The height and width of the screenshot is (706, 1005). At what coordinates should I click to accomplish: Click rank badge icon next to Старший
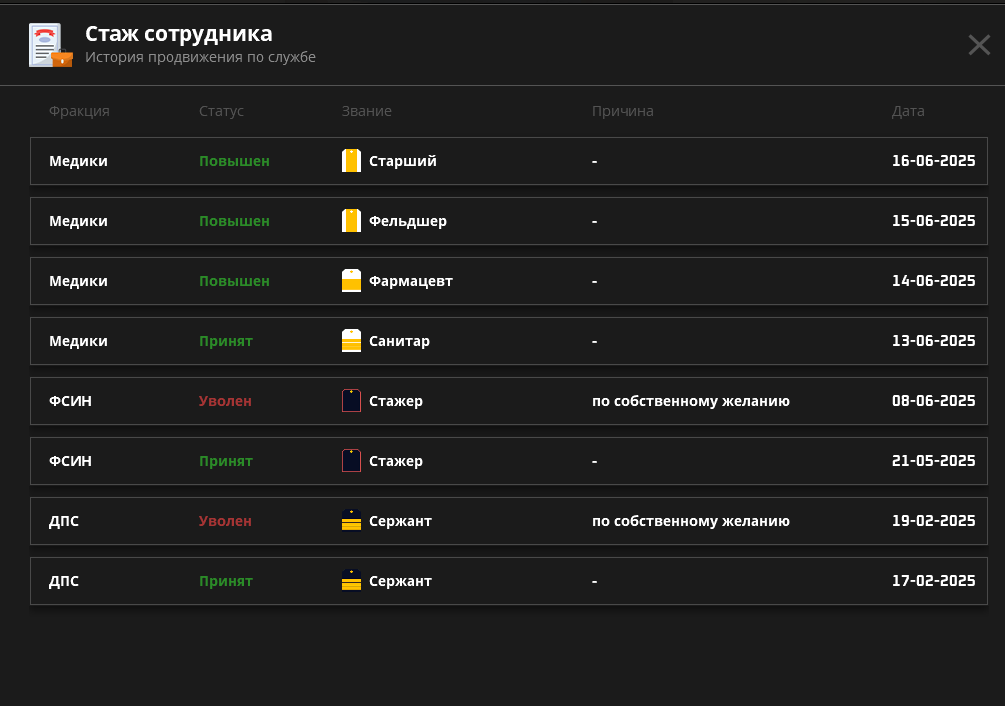[x=351, y=161]
